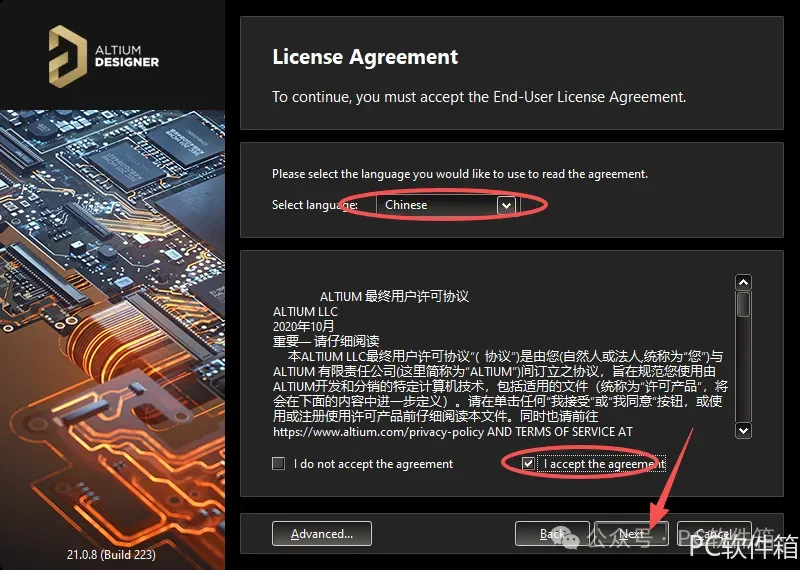The width and height of the screenshot is (800, 570).
Task: Click the scrollbar thumb of the license text
Action: 743,304
